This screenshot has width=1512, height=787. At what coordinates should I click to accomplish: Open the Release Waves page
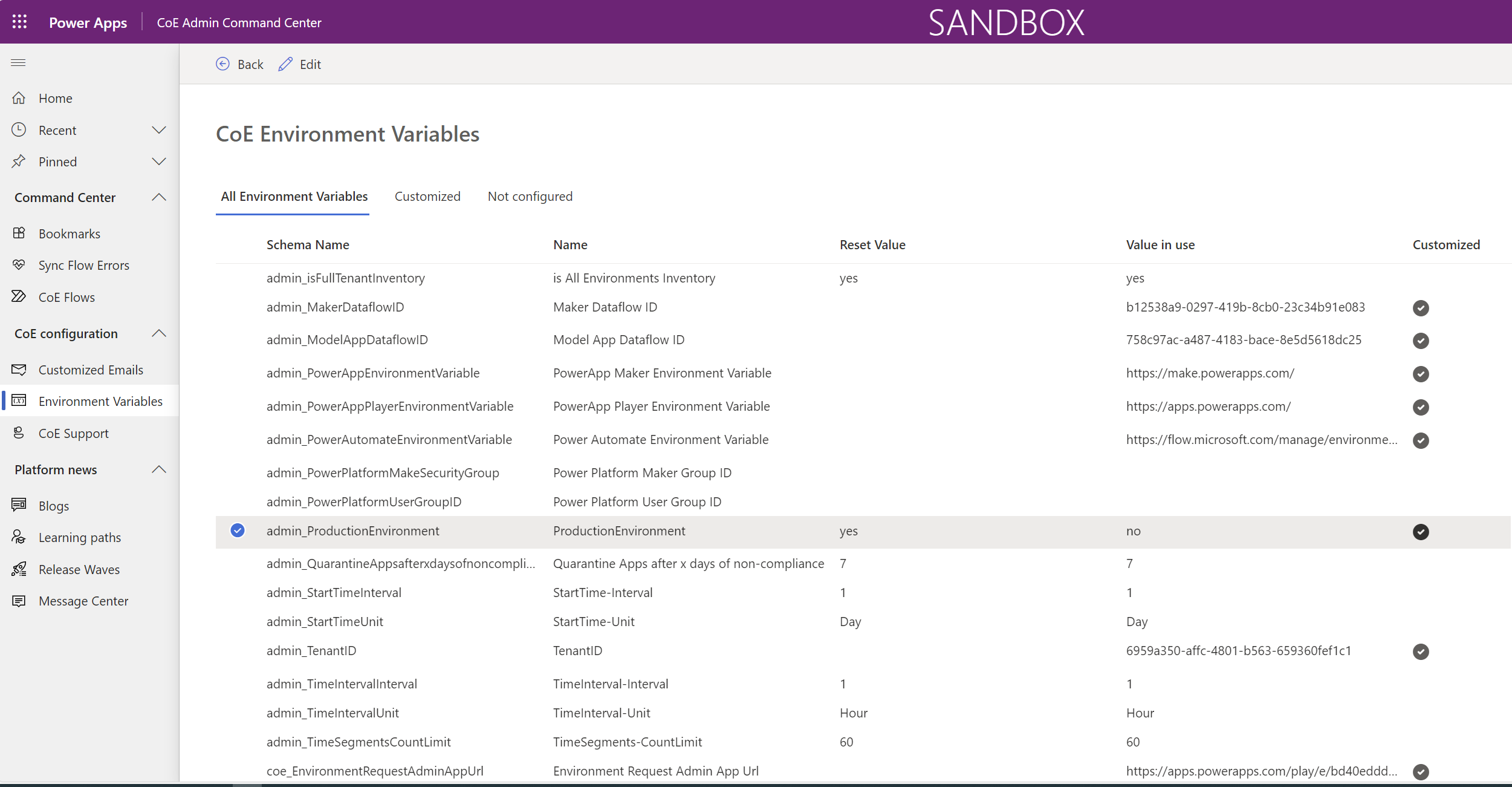(79, 569)
